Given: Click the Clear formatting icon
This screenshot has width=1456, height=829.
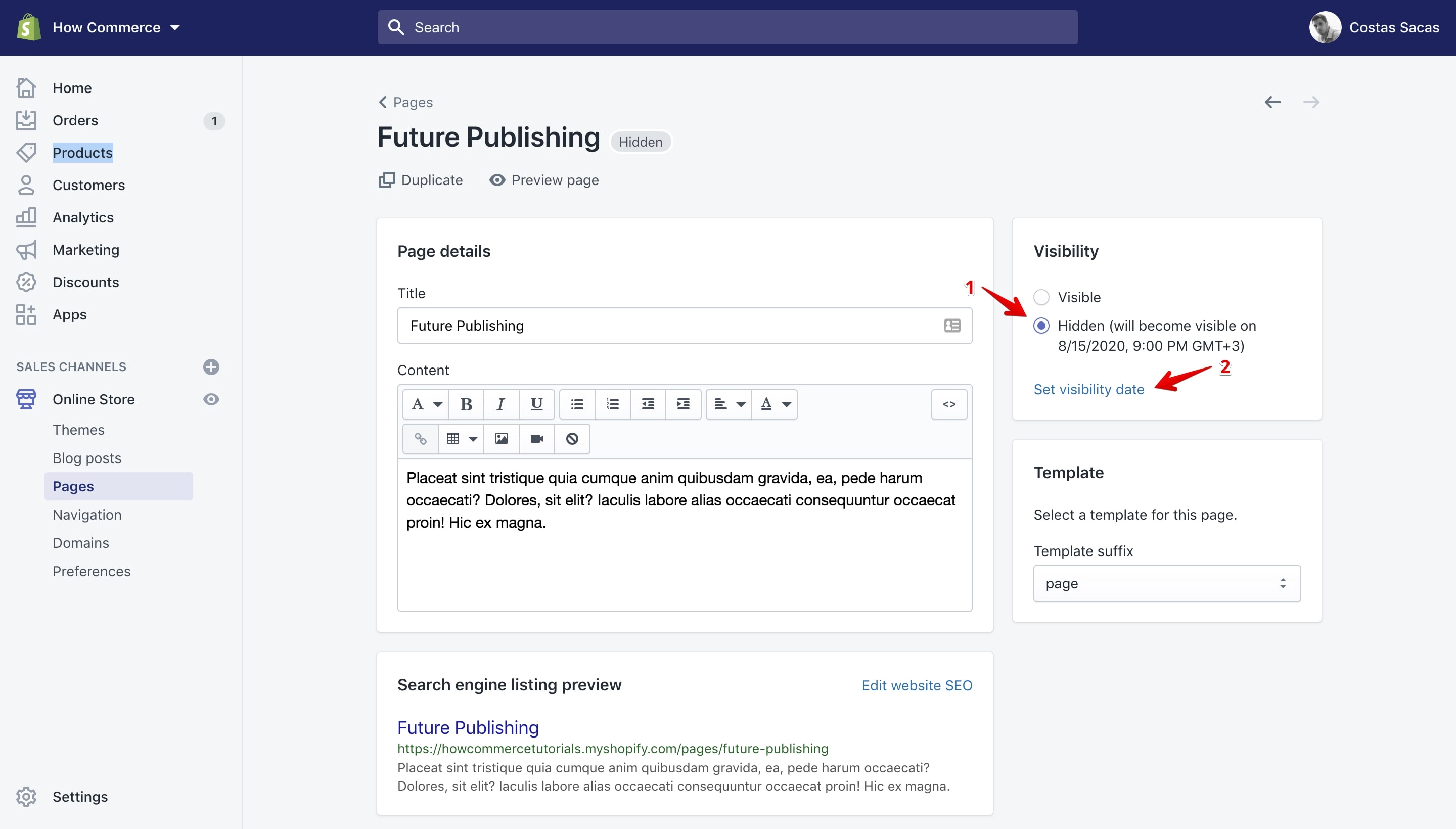Looking at the screenshot, I should point(572,438).
